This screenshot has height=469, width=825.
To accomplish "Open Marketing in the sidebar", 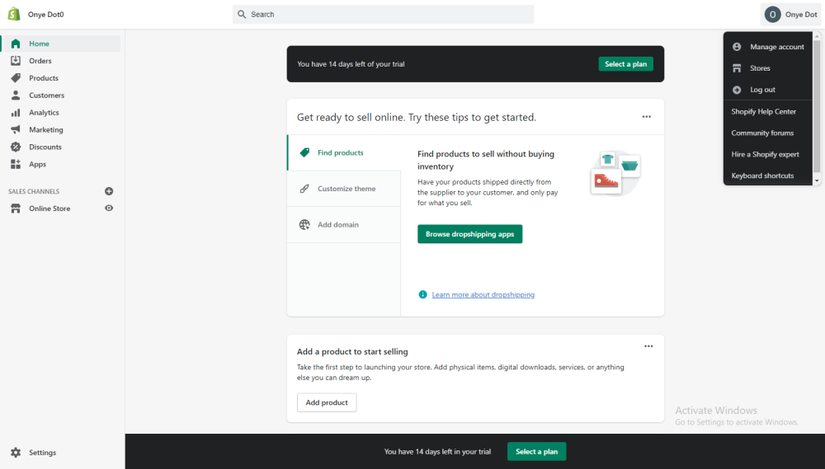I will coord(62,129).
